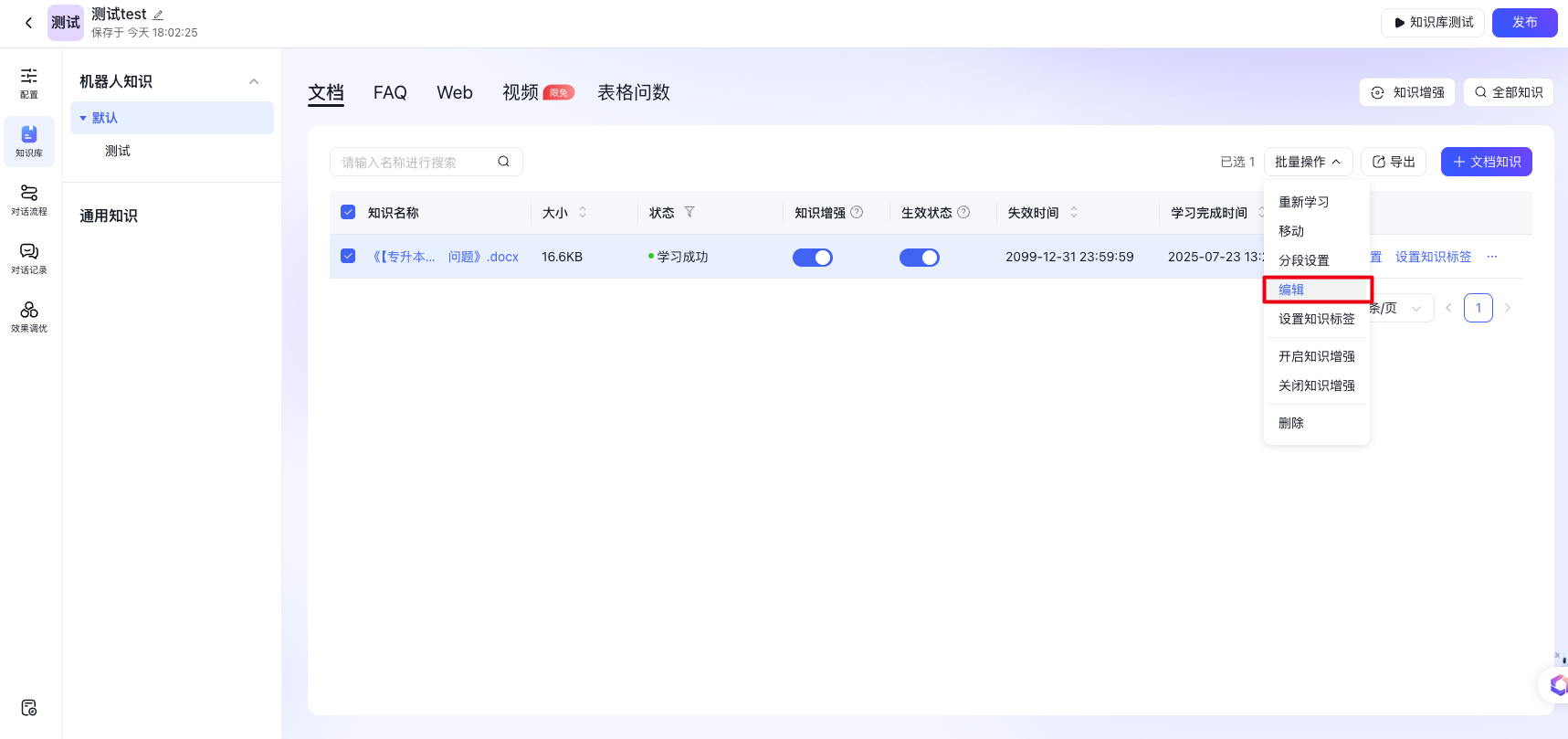Collapse the 机器人知识 section
The image size is (1568, 739).
click(x=254, y=81)
